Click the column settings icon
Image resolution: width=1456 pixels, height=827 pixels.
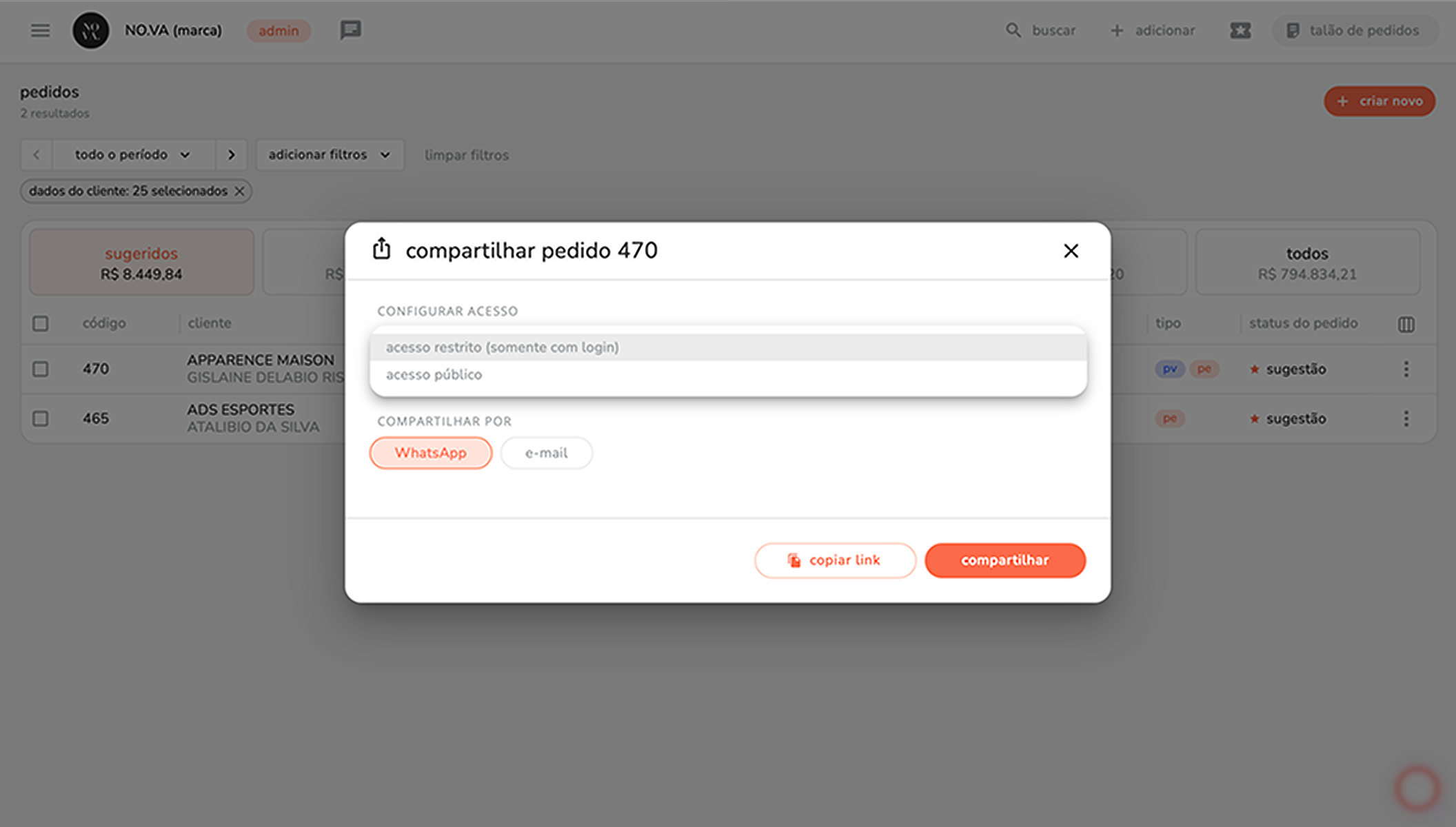click(x=1406, y=324)
